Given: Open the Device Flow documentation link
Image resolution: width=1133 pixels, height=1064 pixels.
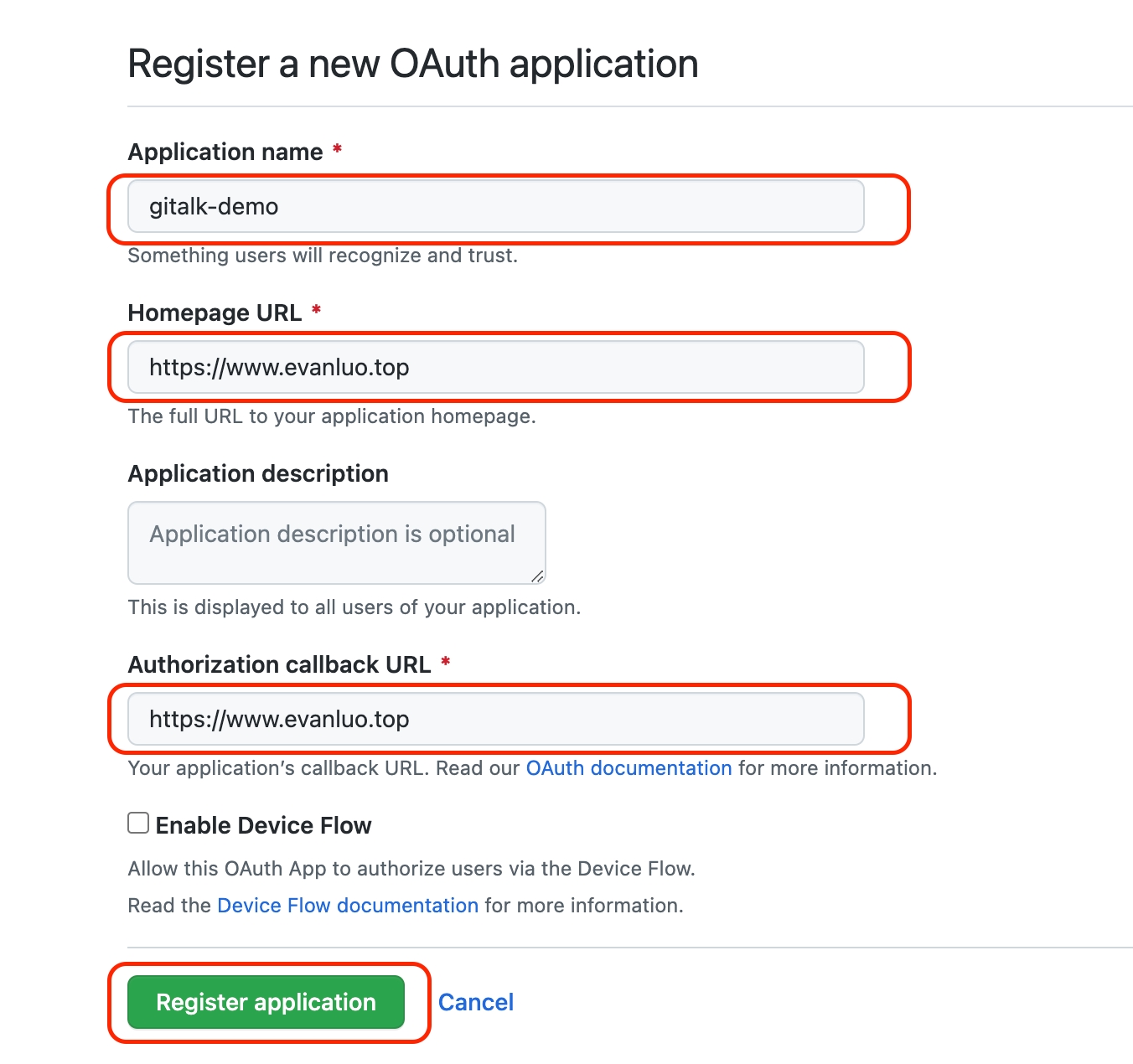Looking at the screenshot, I should coord(348,906).
